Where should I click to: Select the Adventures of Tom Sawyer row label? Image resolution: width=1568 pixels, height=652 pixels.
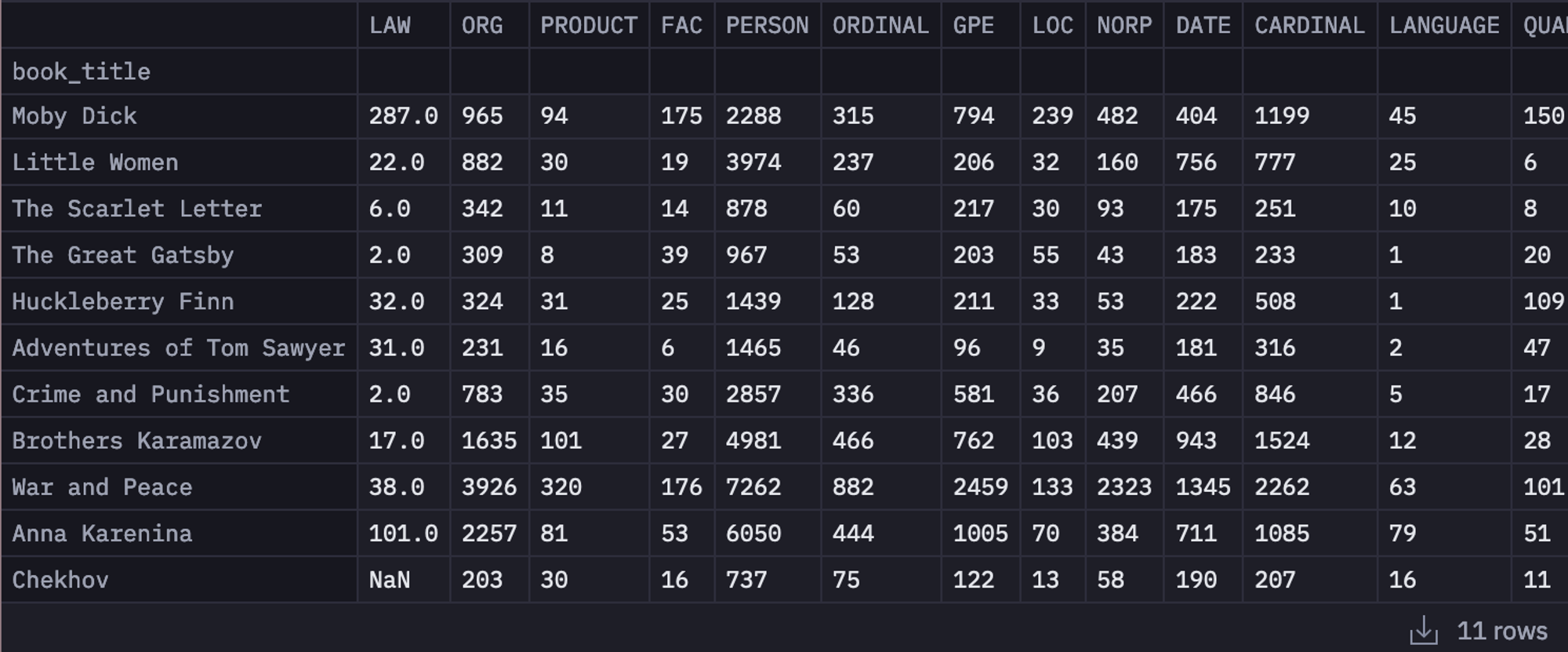(179, 348)
